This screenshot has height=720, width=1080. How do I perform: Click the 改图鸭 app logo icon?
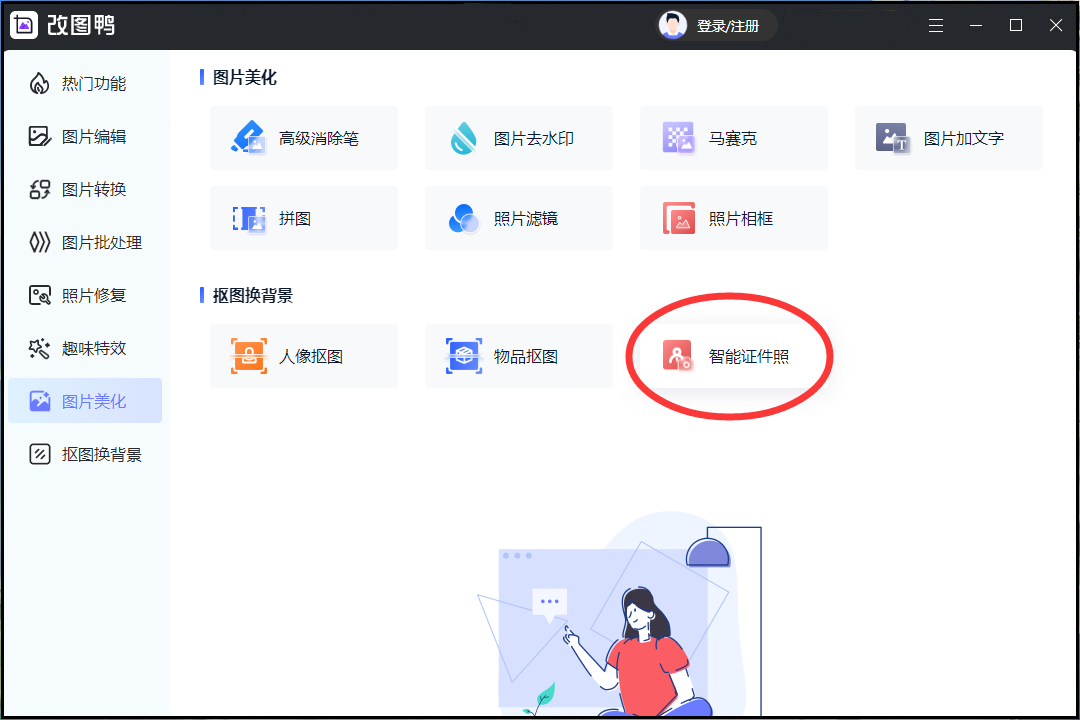(x=22, y=24)
